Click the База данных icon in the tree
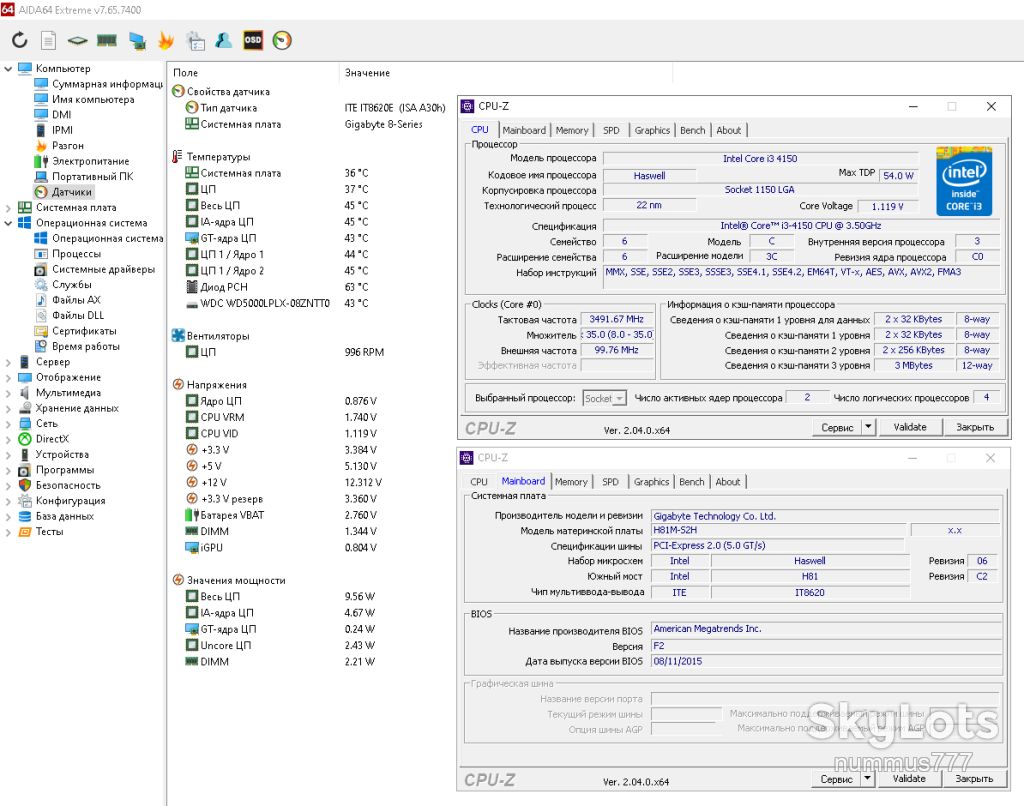 click(25, 516)
